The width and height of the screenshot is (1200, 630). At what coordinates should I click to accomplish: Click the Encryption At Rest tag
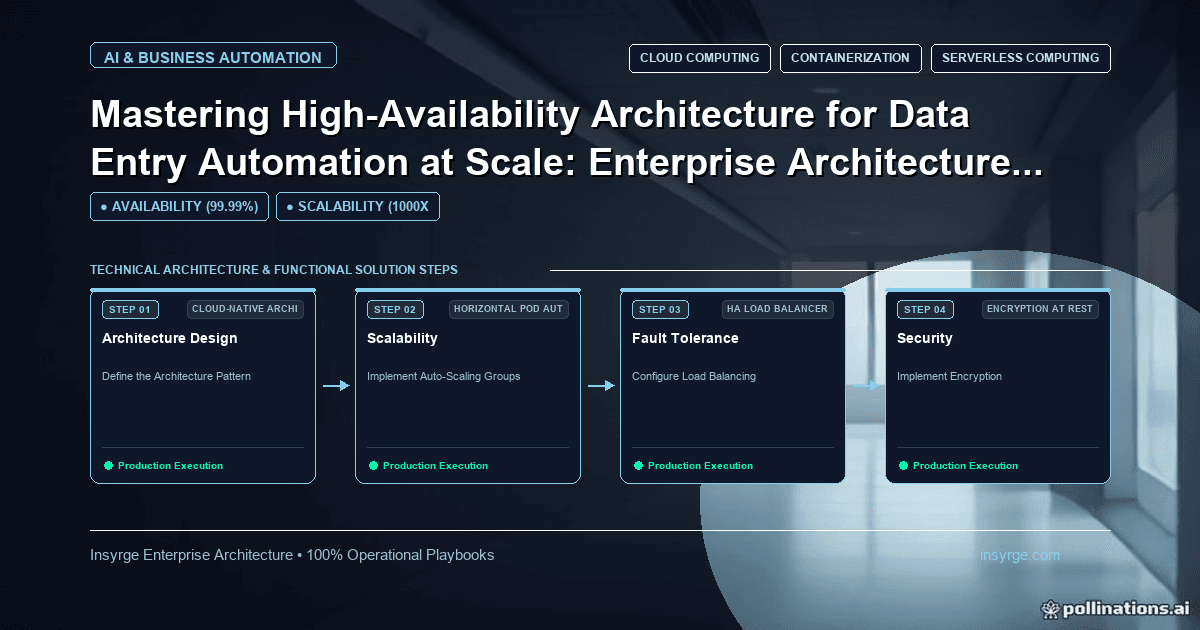(x=1040, y=309)
